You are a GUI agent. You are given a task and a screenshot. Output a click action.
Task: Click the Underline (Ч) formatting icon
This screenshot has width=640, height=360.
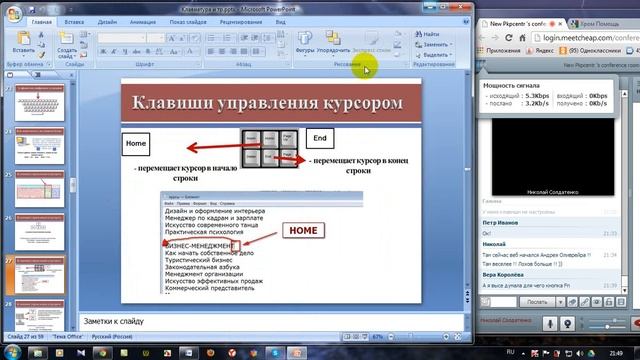tap(125, 52)
